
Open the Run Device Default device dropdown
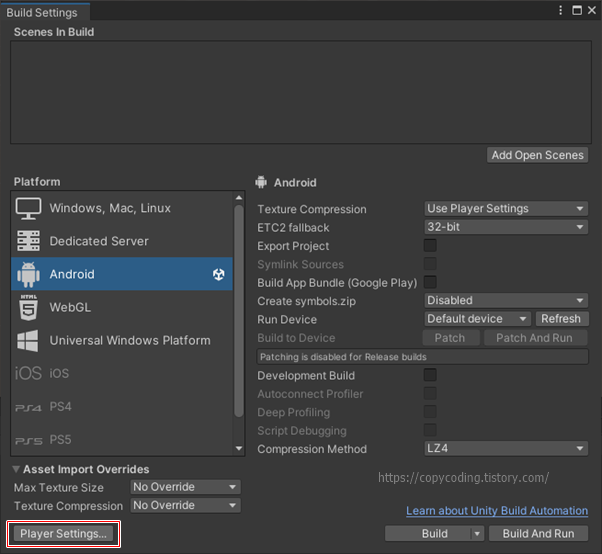click(478, 319)
